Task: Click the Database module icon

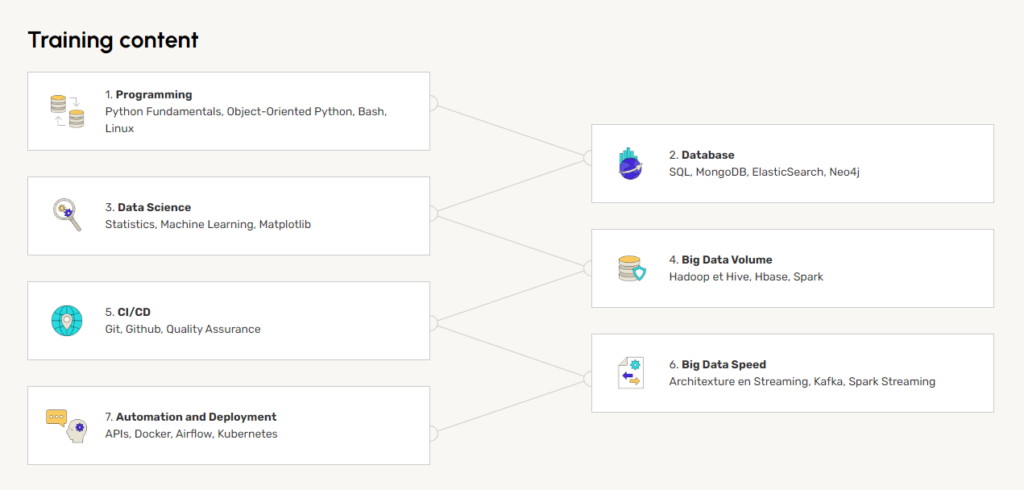Action: coord(630,163)
